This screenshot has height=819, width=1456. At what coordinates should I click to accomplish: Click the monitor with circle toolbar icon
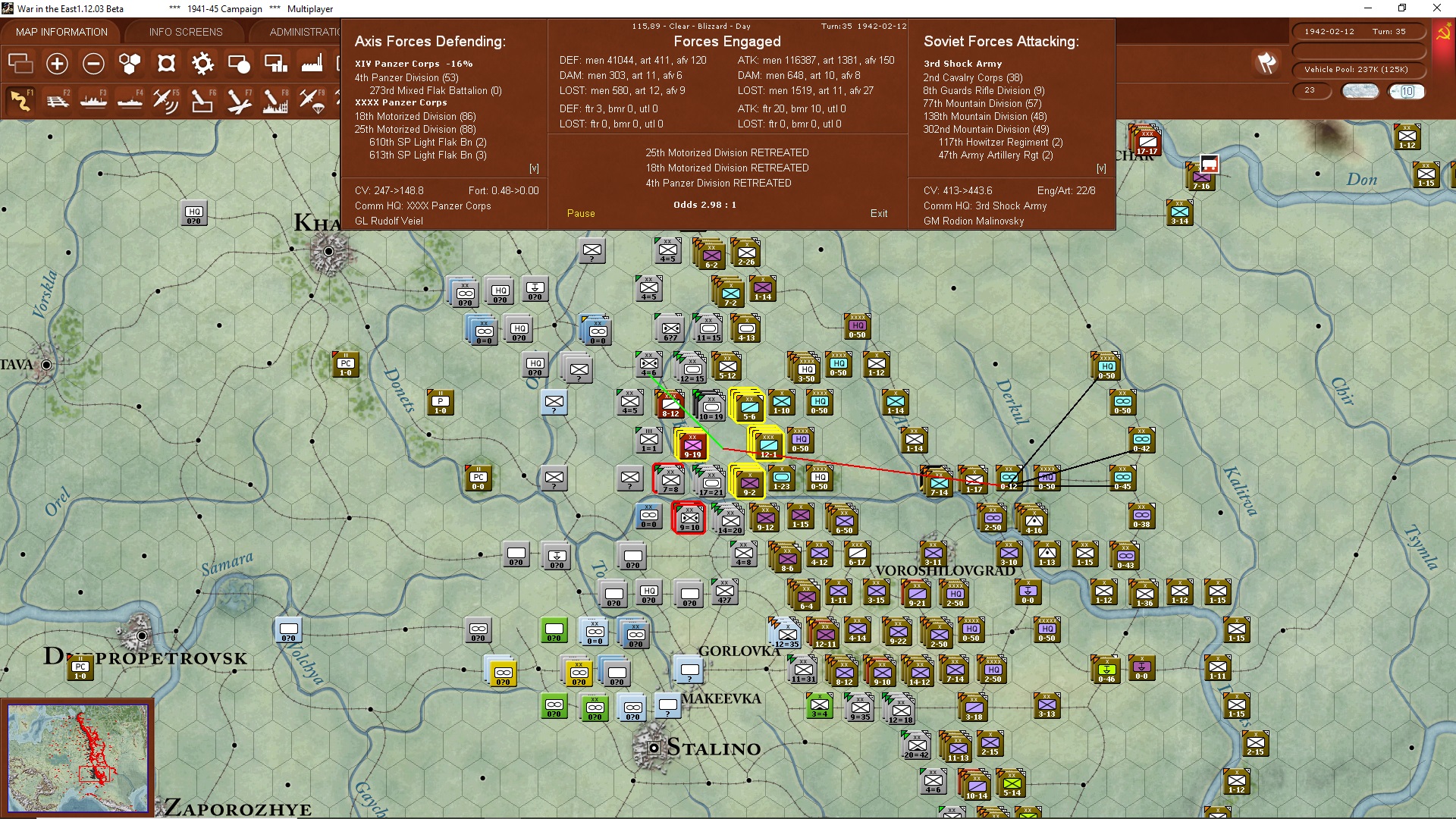pyautogui.click(x=239, y=64)
